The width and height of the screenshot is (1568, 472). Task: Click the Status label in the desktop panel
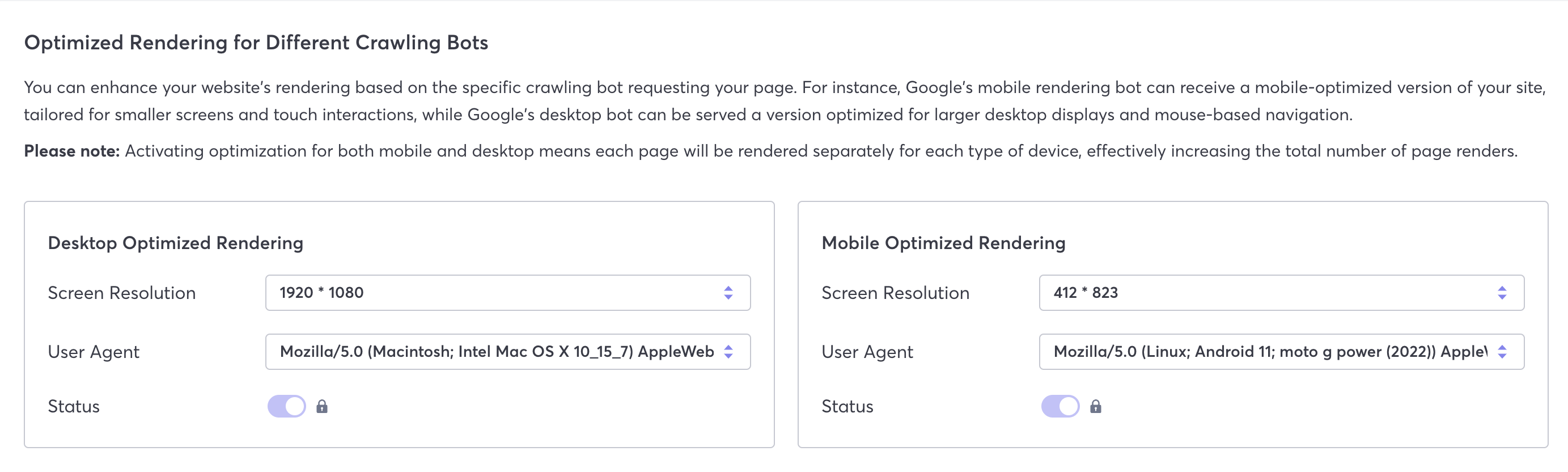coord(74,406)
